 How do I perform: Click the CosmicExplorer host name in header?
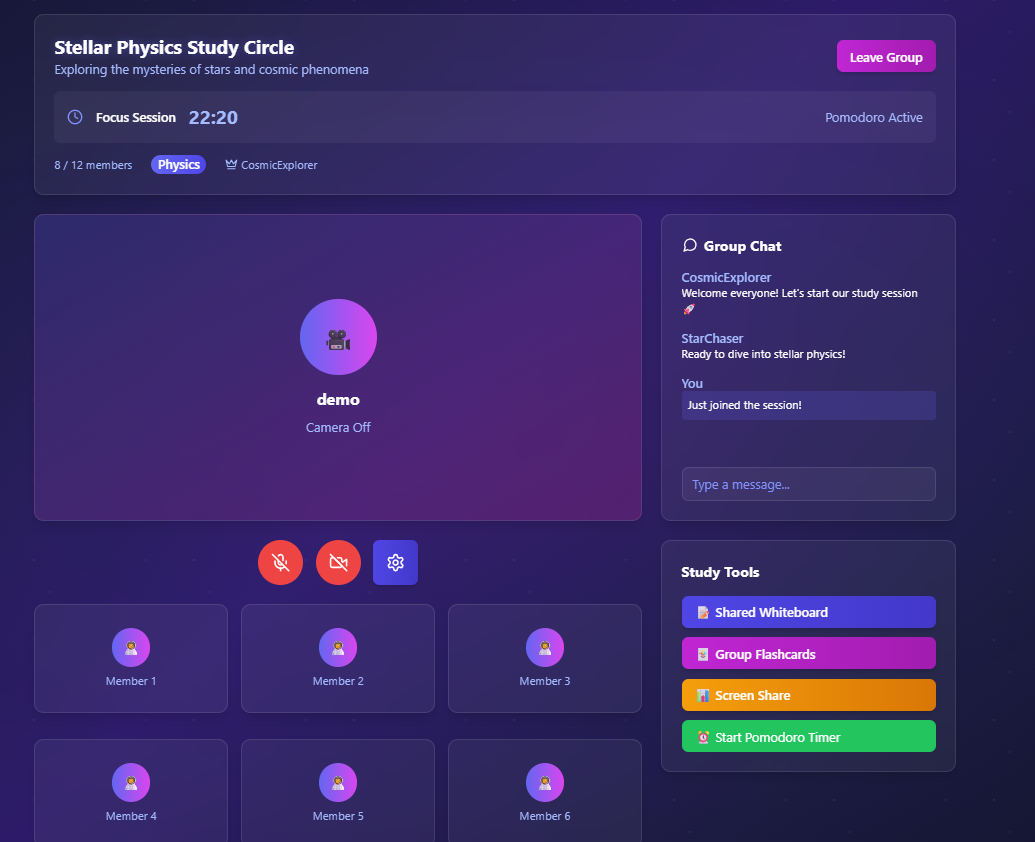pos(279,165)
